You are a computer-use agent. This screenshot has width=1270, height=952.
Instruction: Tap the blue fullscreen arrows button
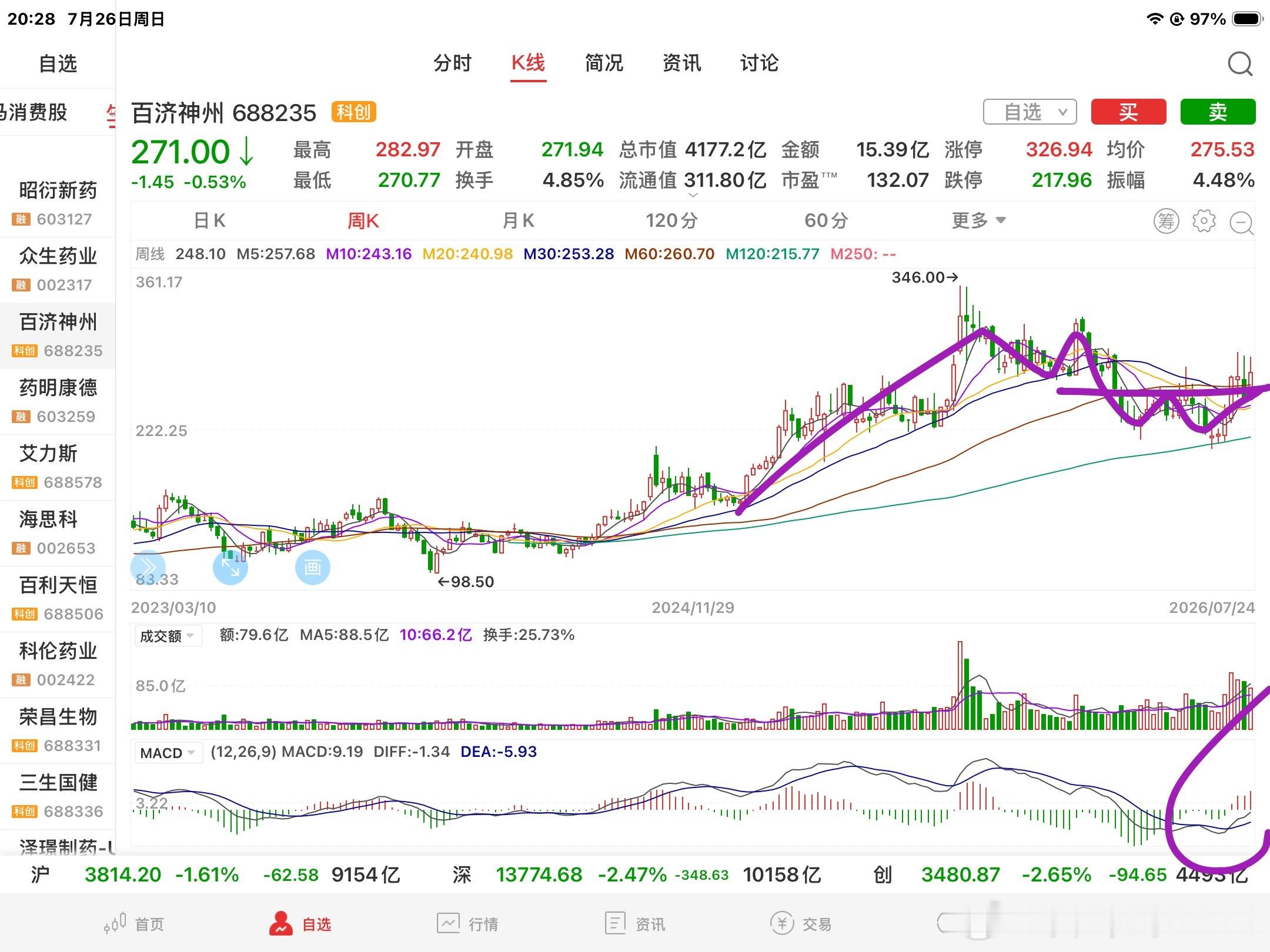(x=230, y=567)
